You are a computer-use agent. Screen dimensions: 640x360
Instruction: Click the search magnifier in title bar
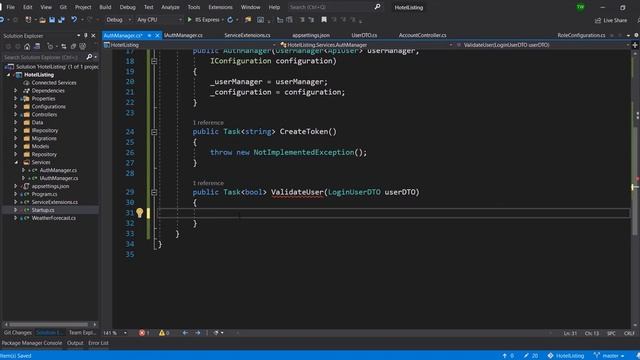point(378,7)
